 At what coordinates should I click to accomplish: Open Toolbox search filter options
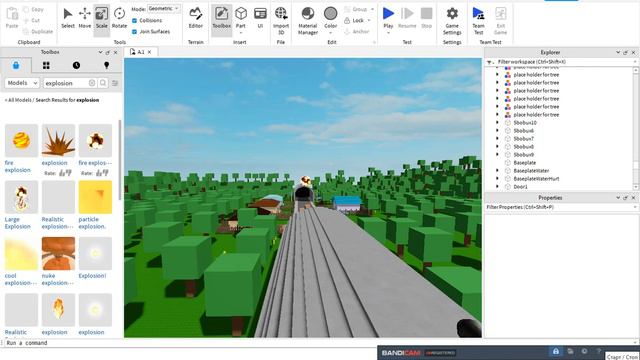click(x=115, y=83)
